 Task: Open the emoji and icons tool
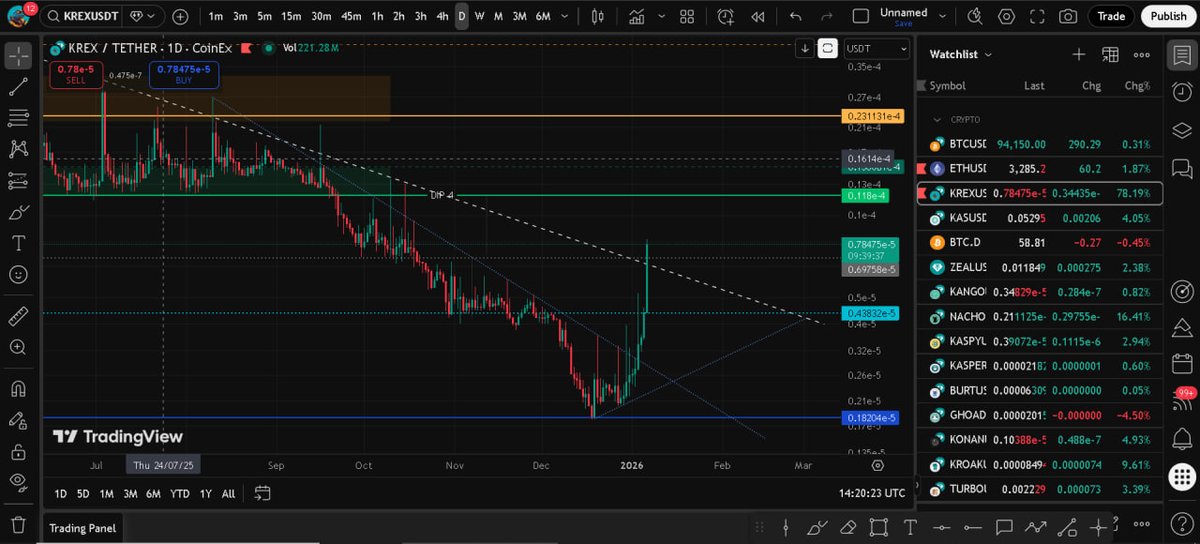pos(18,274)
